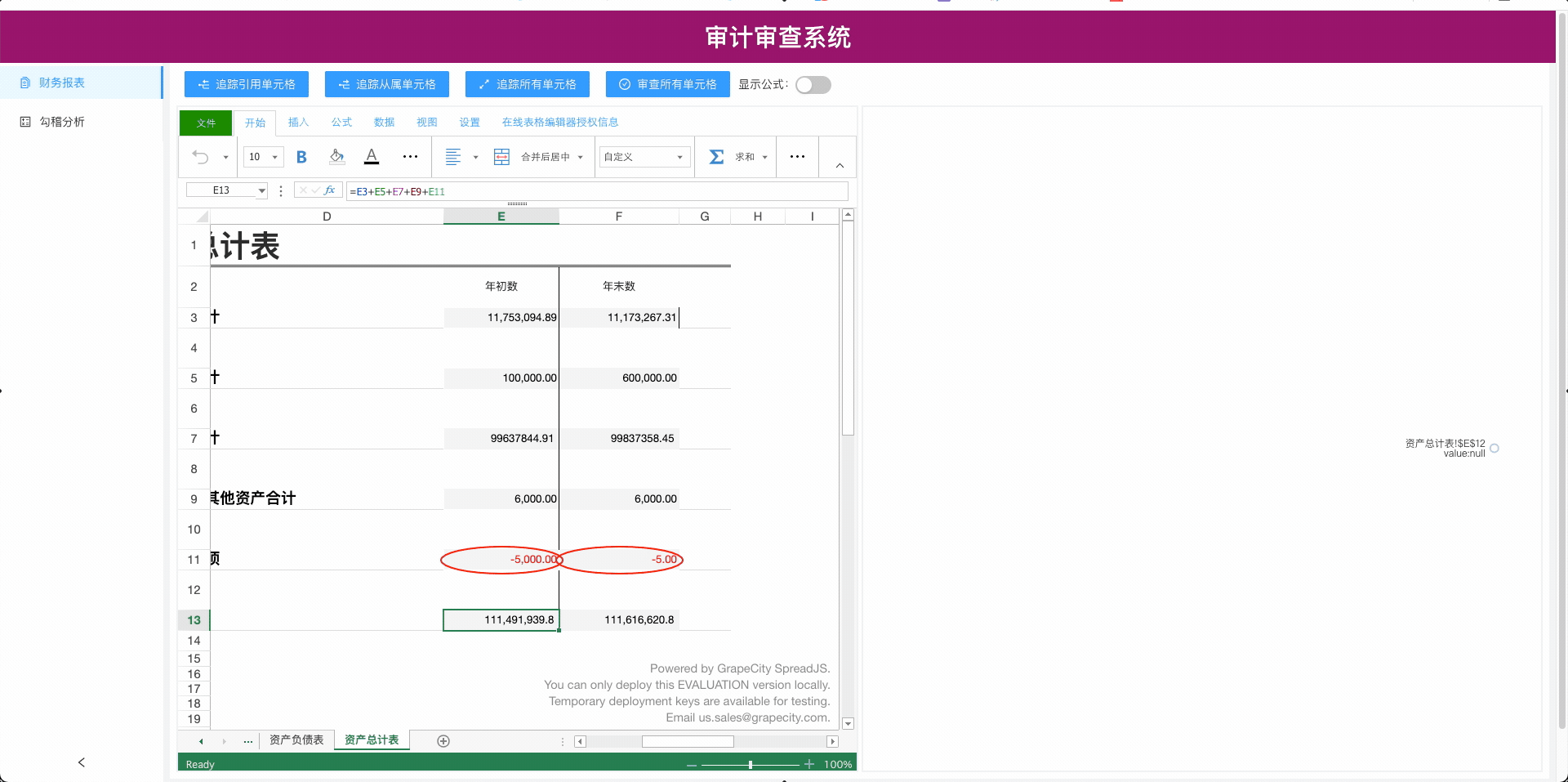Select cell with 600,000.00

(619, 378)
